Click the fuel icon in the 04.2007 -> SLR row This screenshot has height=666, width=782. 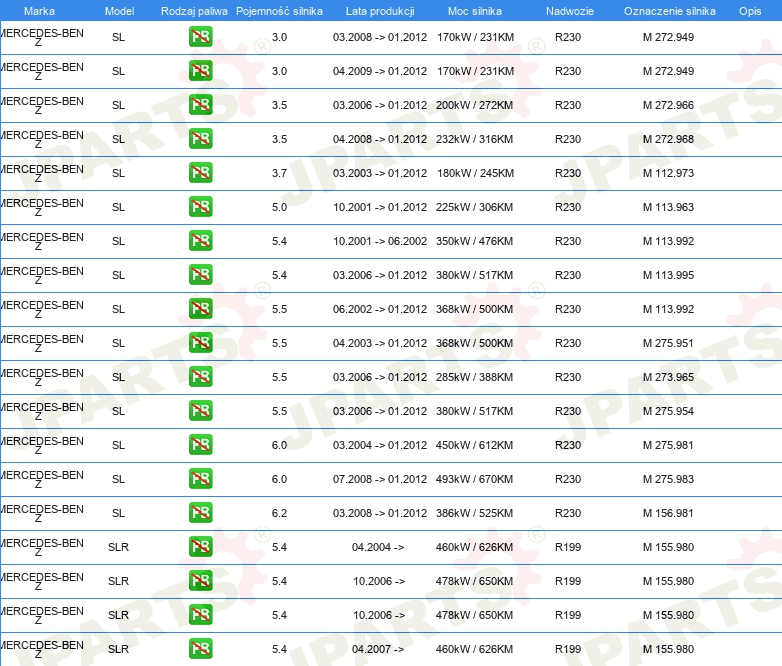click(200, 649)
